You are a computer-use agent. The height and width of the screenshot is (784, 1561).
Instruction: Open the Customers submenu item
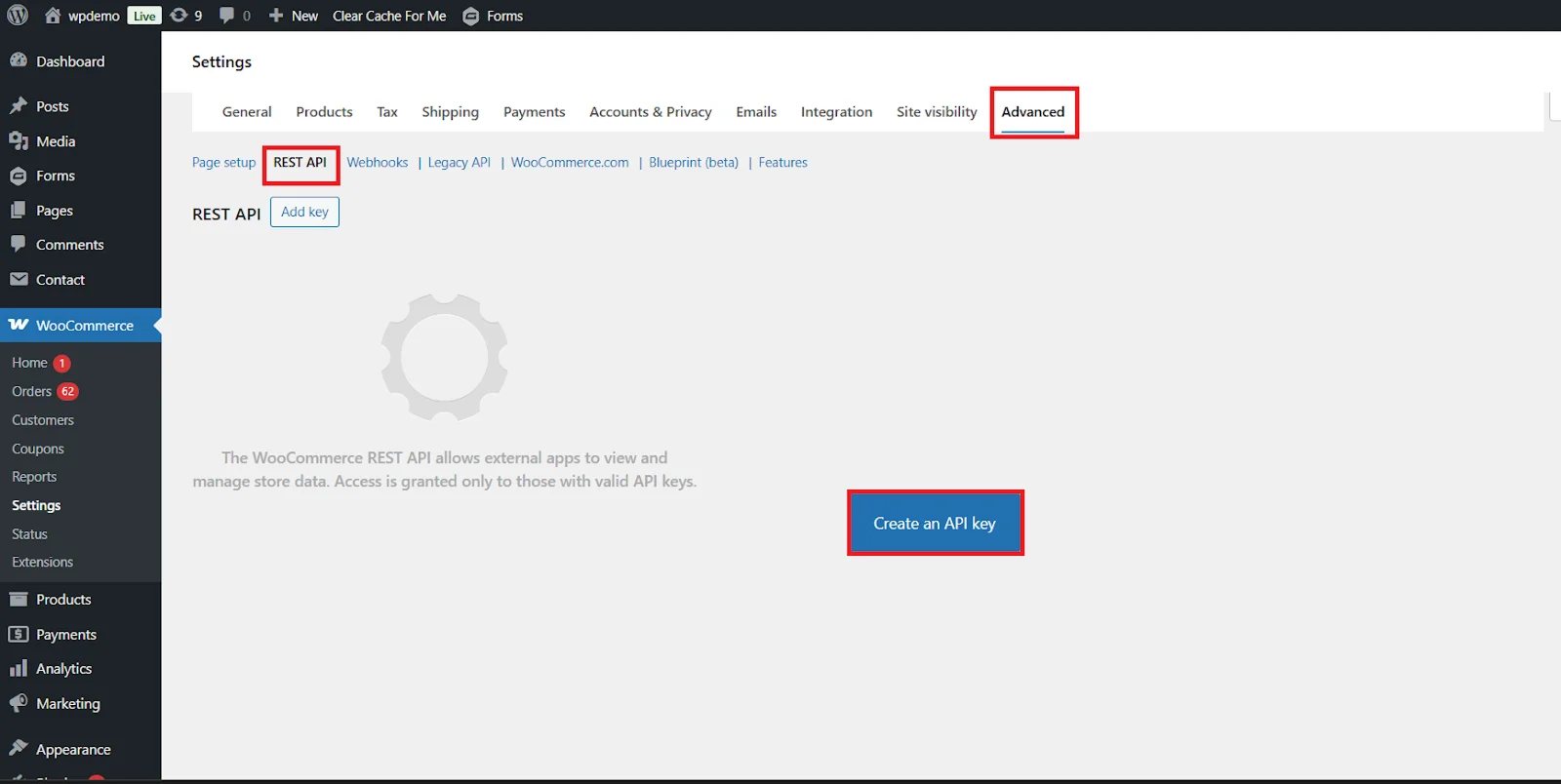(x=43, y=420)
